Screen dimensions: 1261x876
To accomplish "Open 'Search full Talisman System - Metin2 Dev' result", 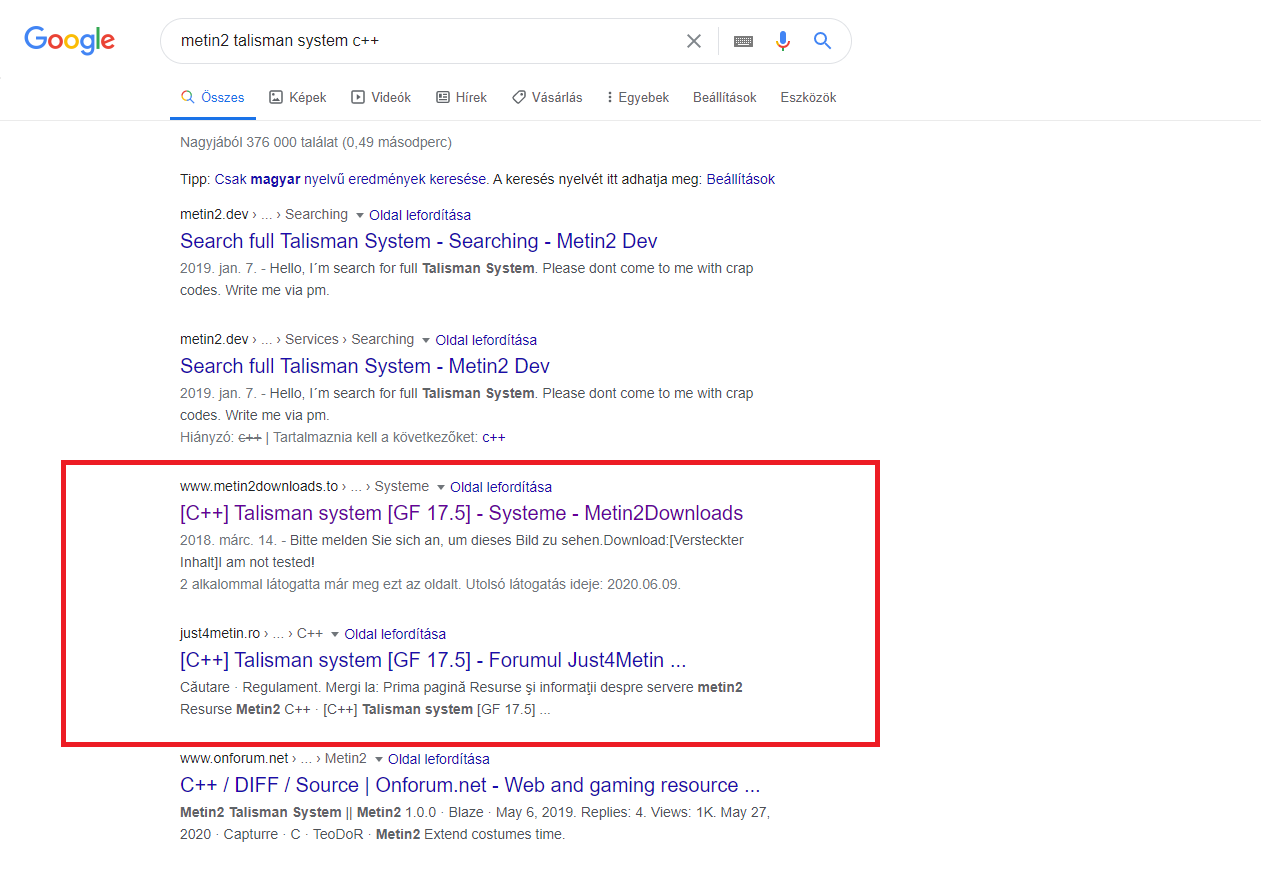I will coord(365,366).
